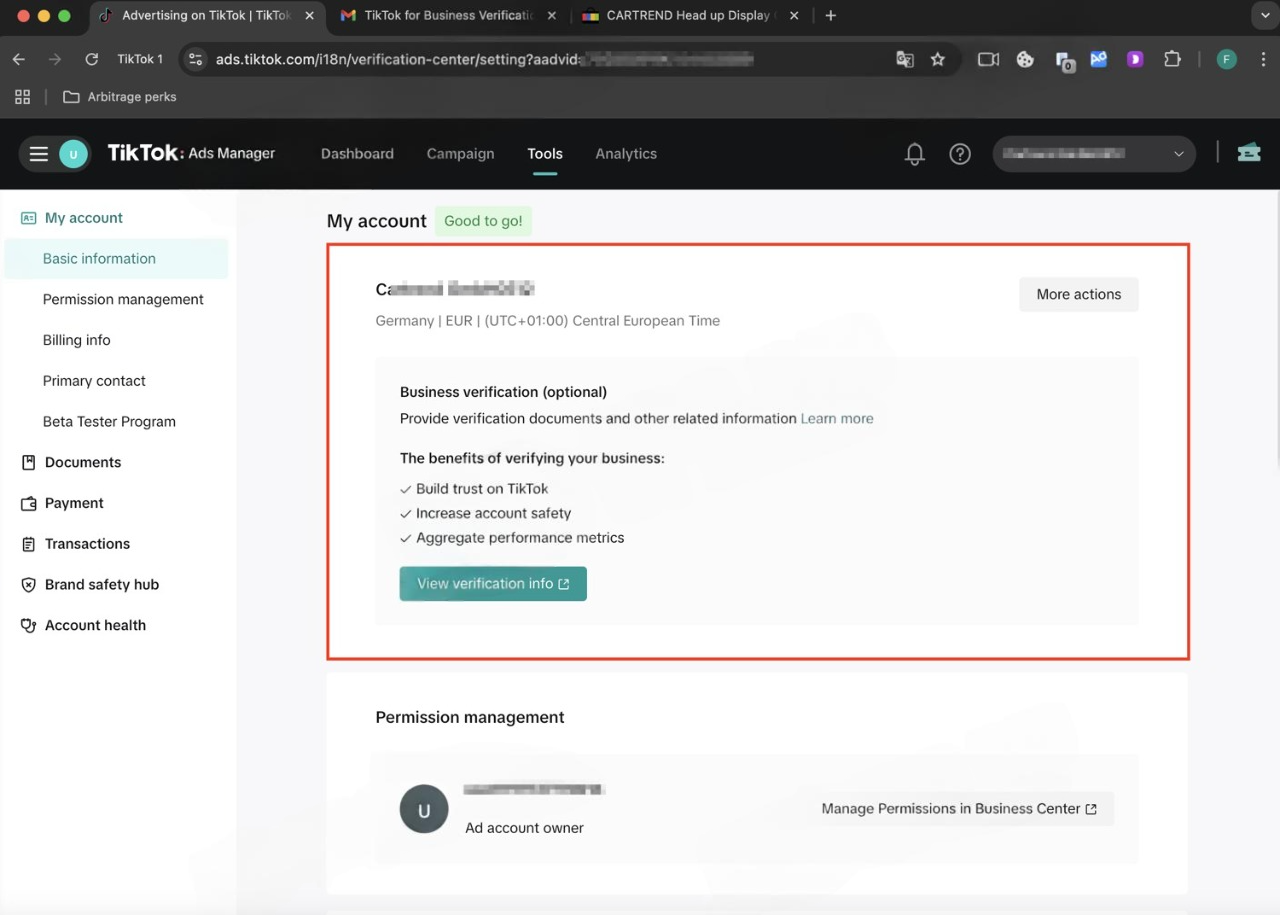Image resolution: width=1280 pixels, height=915 pixels.
Task: Select Basic information in sidebar
Action: [116, 259]
